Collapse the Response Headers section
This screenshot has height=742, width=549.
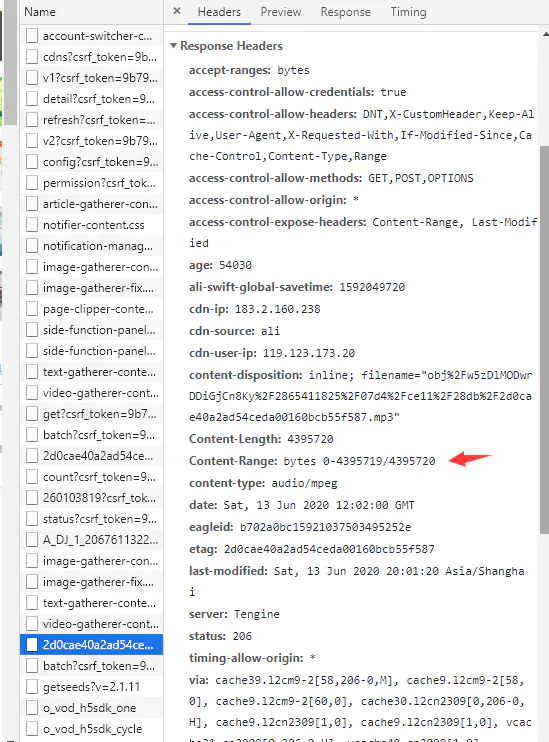(x=173, y=46)
